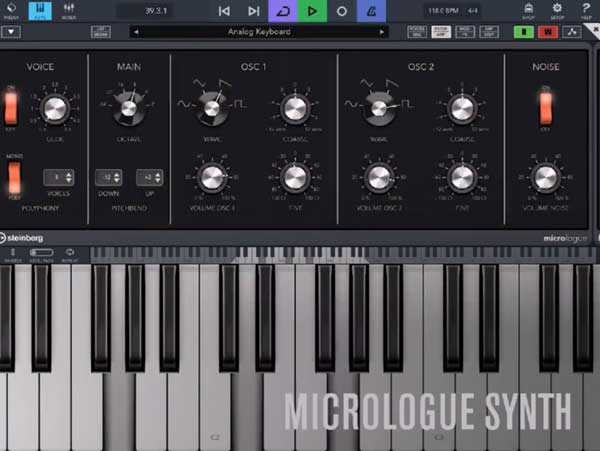This screenshot has width=600, height=451.
Task: Select previous preset with left arrow
Action: [x=136, y=32]
